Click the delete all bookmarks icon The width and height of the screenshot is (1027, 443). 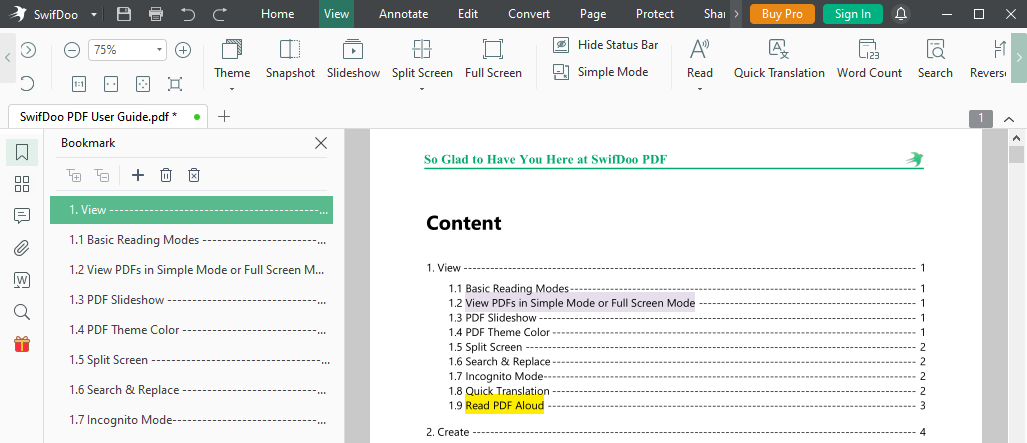pos(194,175)
